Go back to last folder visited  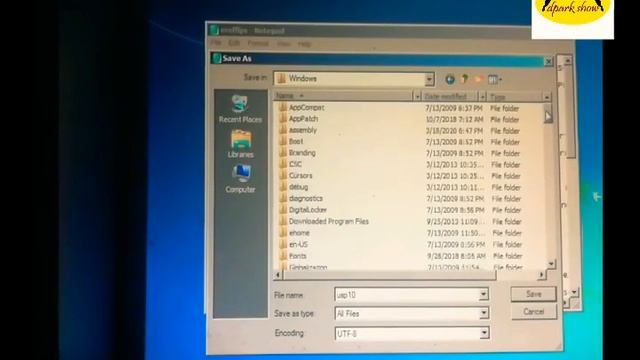pyautogui.click(x=450, y=79)
